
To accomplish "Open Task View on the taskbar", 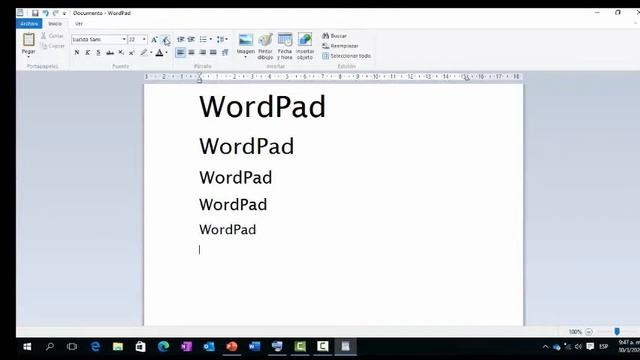I will pyautogui.click(x=72, y=347).
